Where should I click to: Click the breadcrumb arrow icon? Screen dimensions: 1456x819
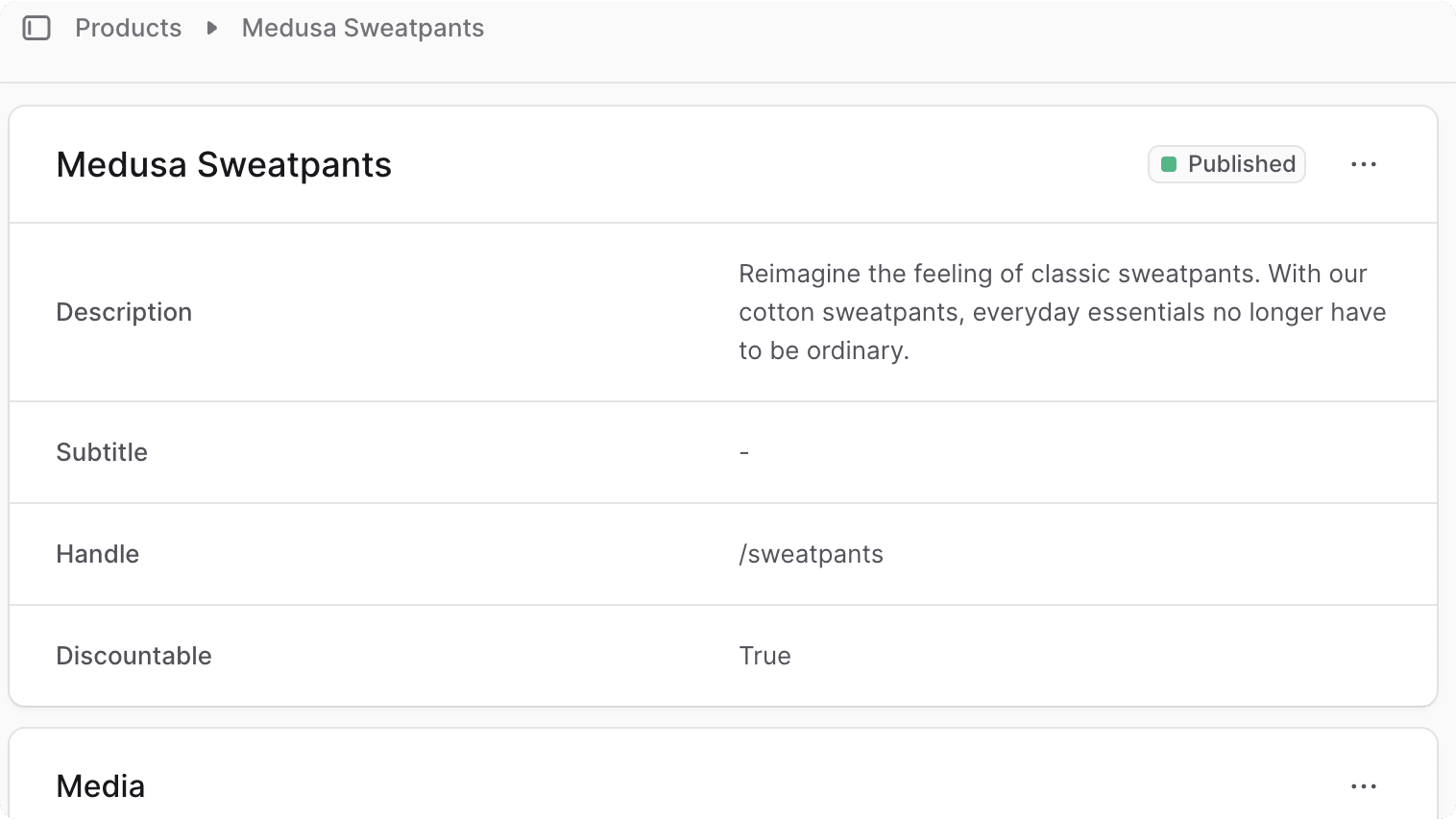click(211, 29)
